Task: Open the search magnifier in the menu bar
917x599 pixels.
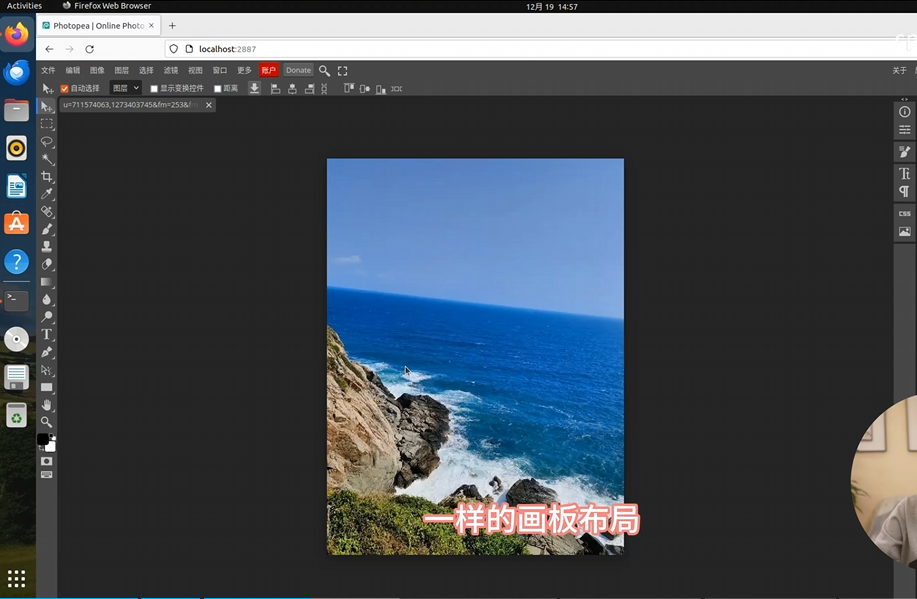Action: [325, 71]
